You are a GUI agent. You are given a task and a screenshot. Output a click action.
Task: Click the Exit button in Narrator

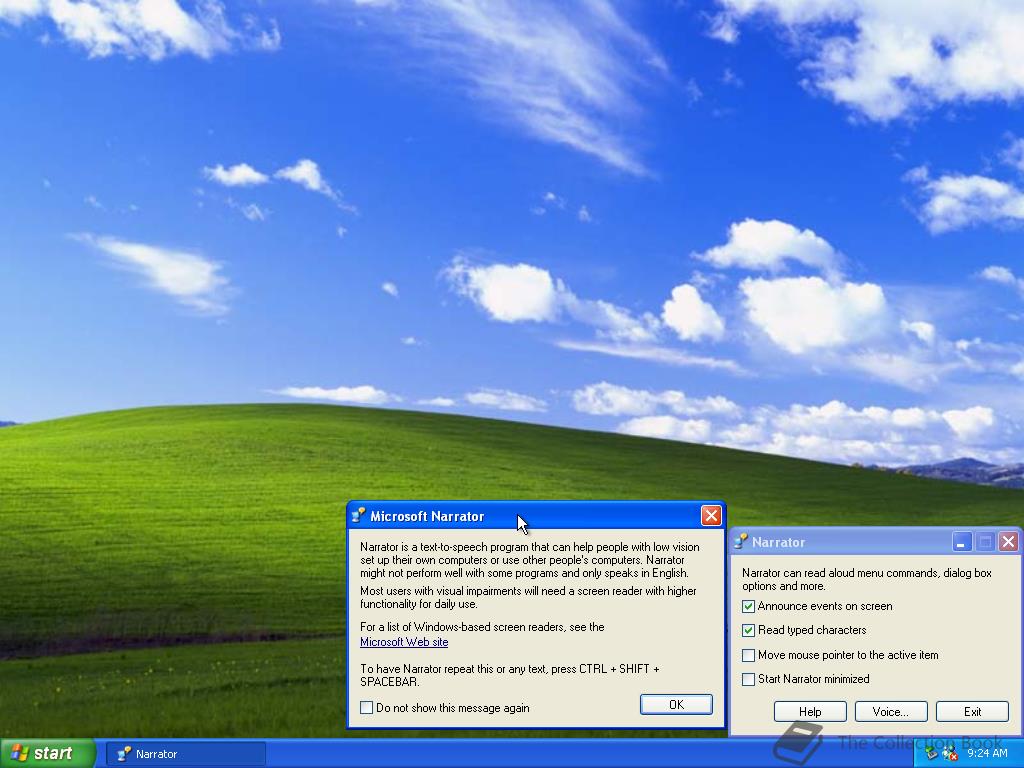[972, 712]
